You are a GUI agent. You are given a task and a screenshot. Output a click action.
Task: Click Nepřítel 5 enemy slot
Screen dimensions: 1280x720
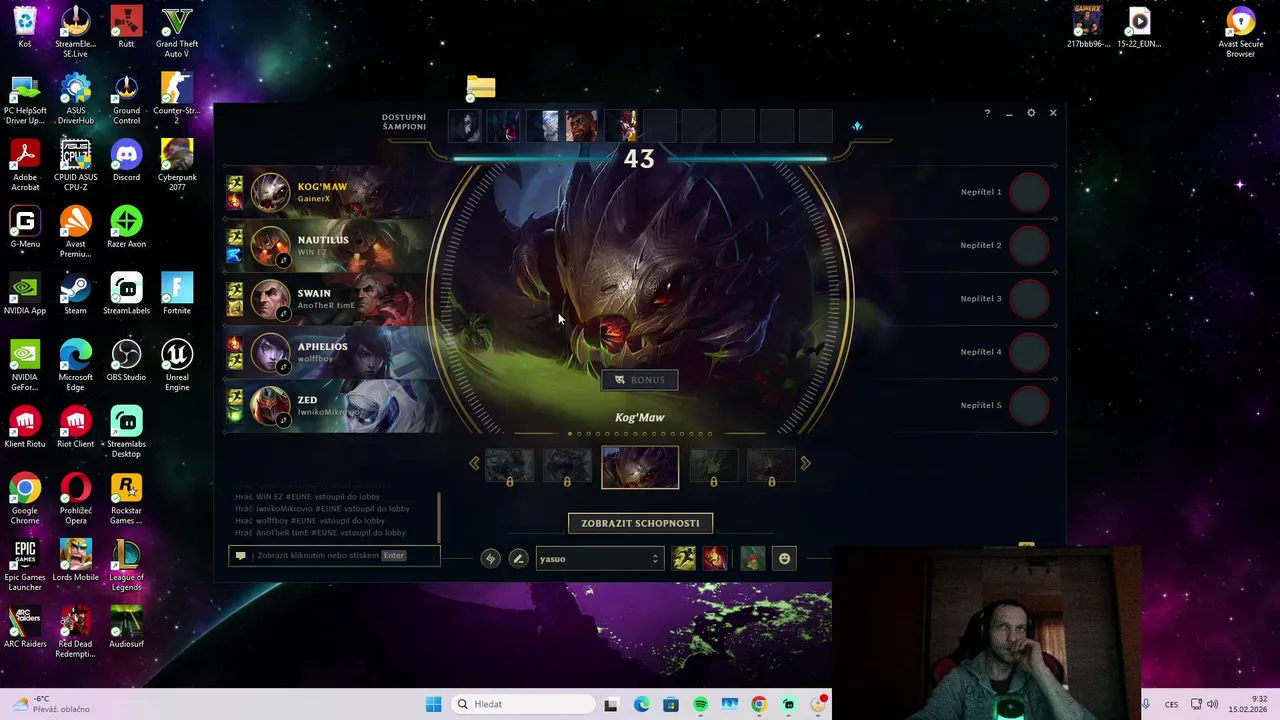[1005, 405]
